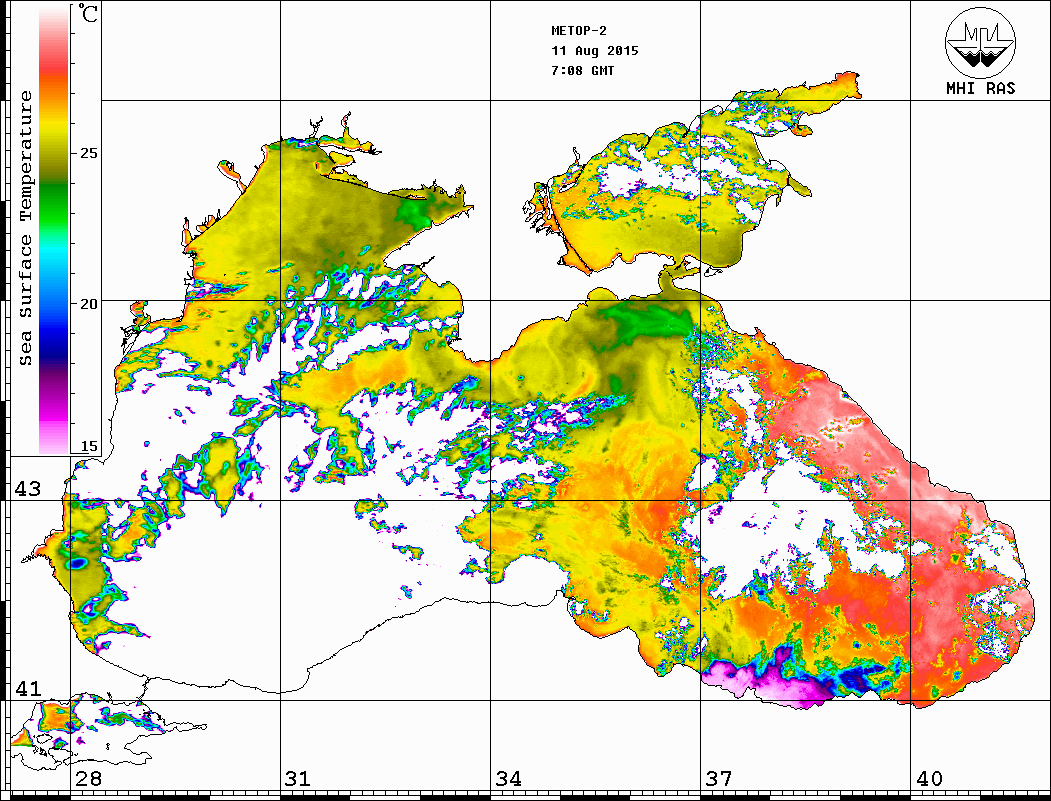1051x801 pixels.
Task: Click the date 11 Aug 2015
Action: [x=595, y=51]
